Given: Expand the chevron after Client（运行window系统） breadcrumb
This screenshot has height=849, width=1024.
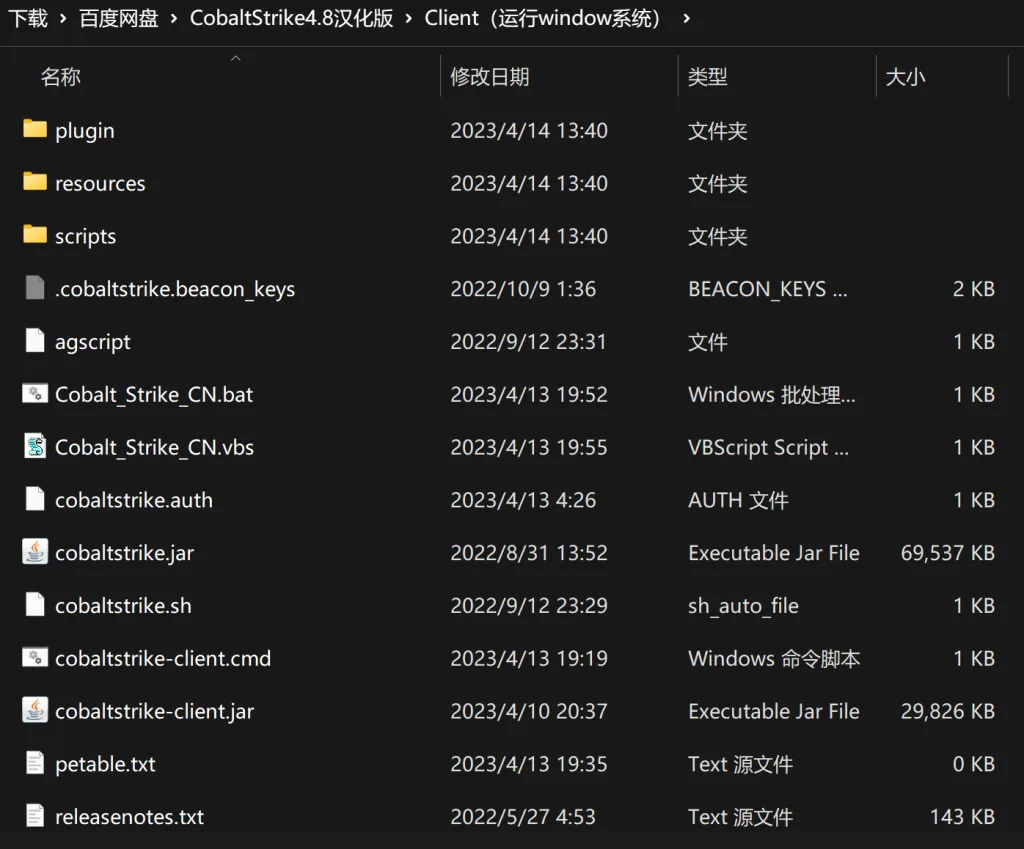Looking at the screenshot, I should click(686, 18).
